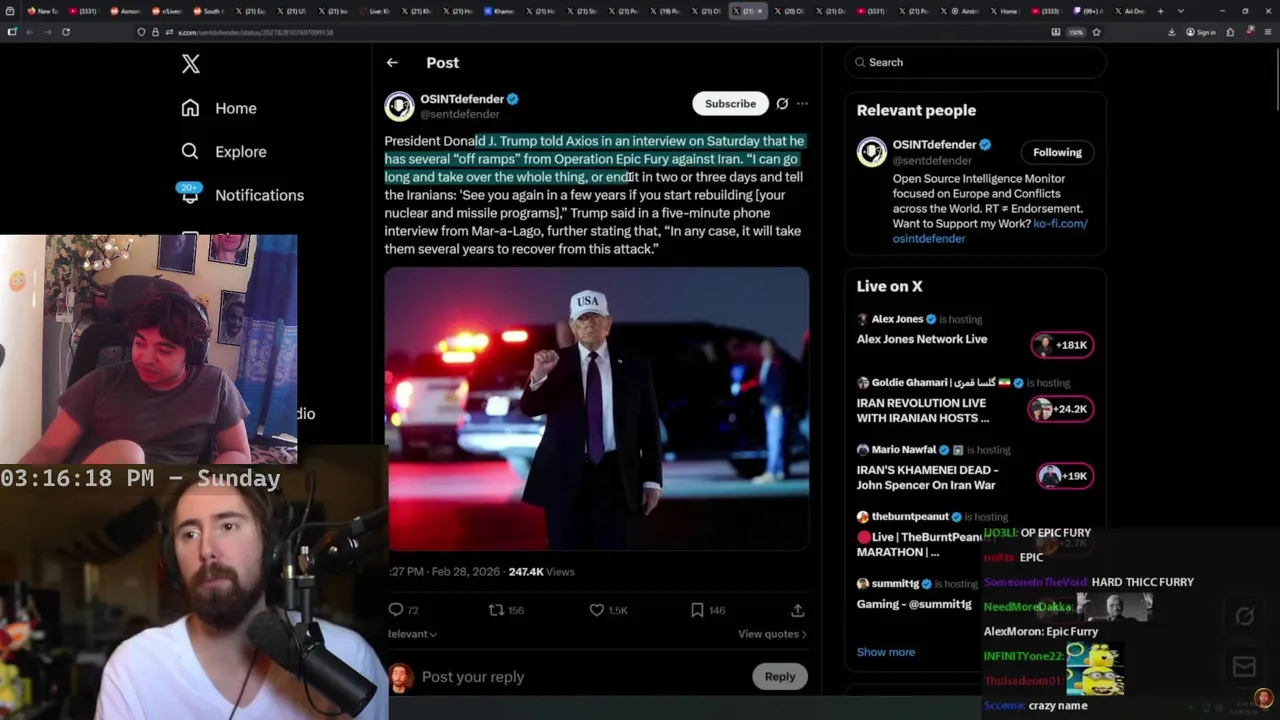
Task: Open OSINTdefender's avatar in Relevant people
Action: [x=872, y=152]
